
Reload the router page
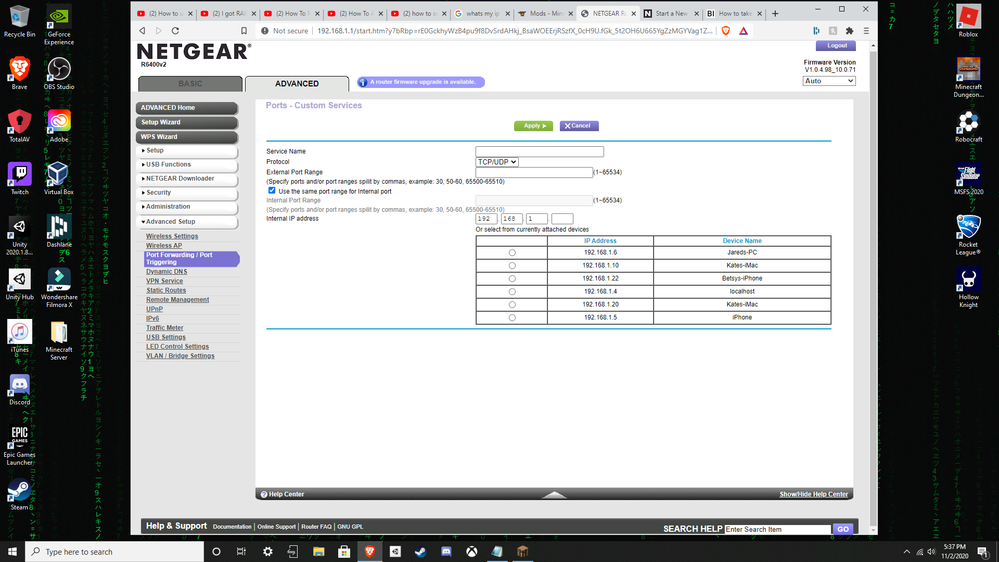click(175, 31)
